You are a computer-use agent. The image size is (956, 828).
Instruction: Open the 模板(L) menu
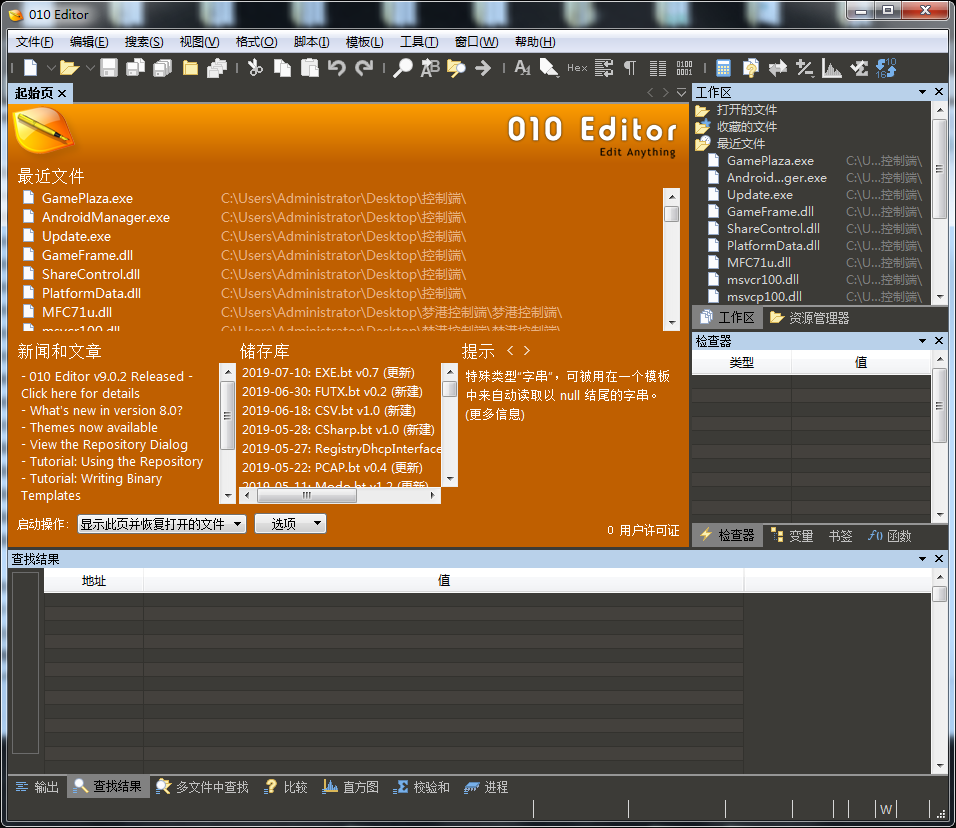tap(365, 42)
